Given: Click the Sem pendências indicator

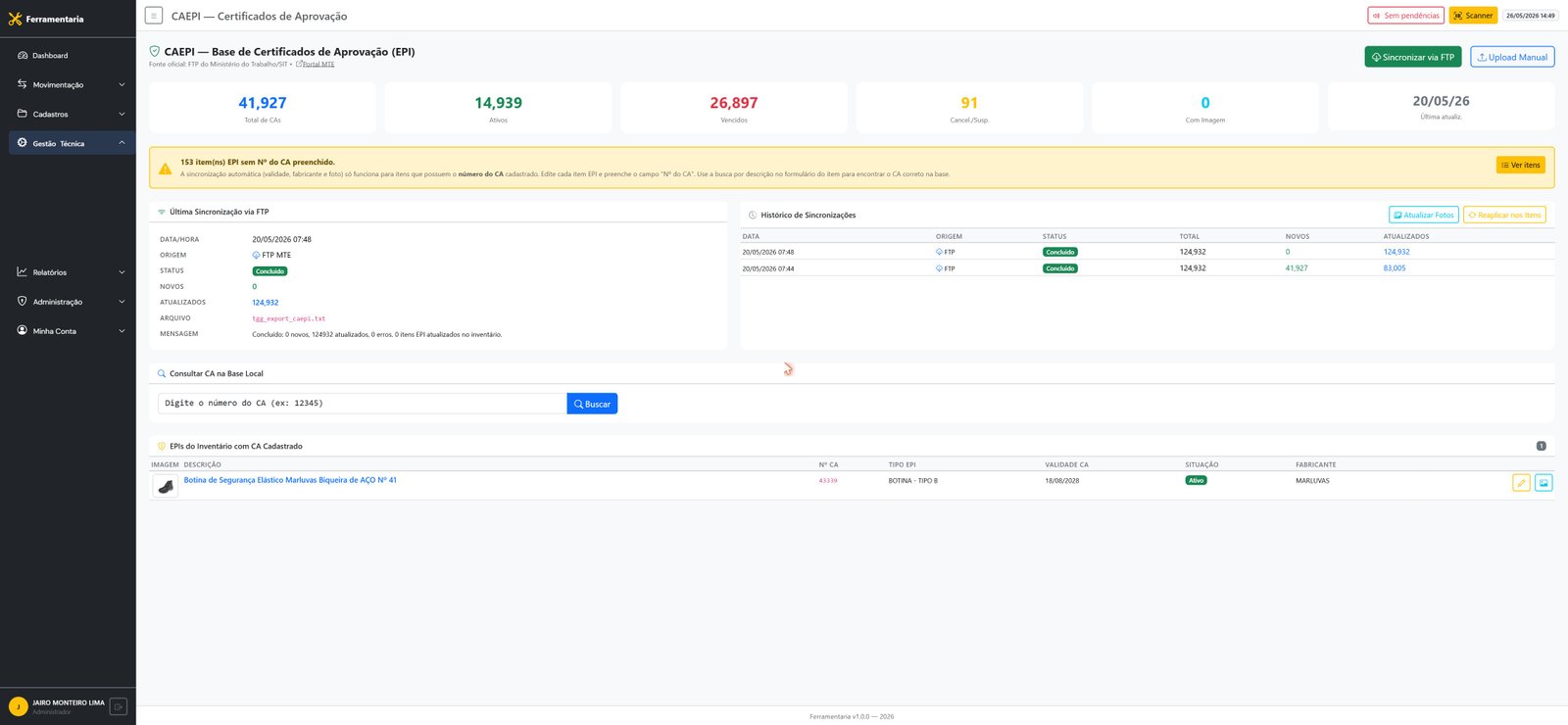Looking at the screenshot, I should point(1405,16).
